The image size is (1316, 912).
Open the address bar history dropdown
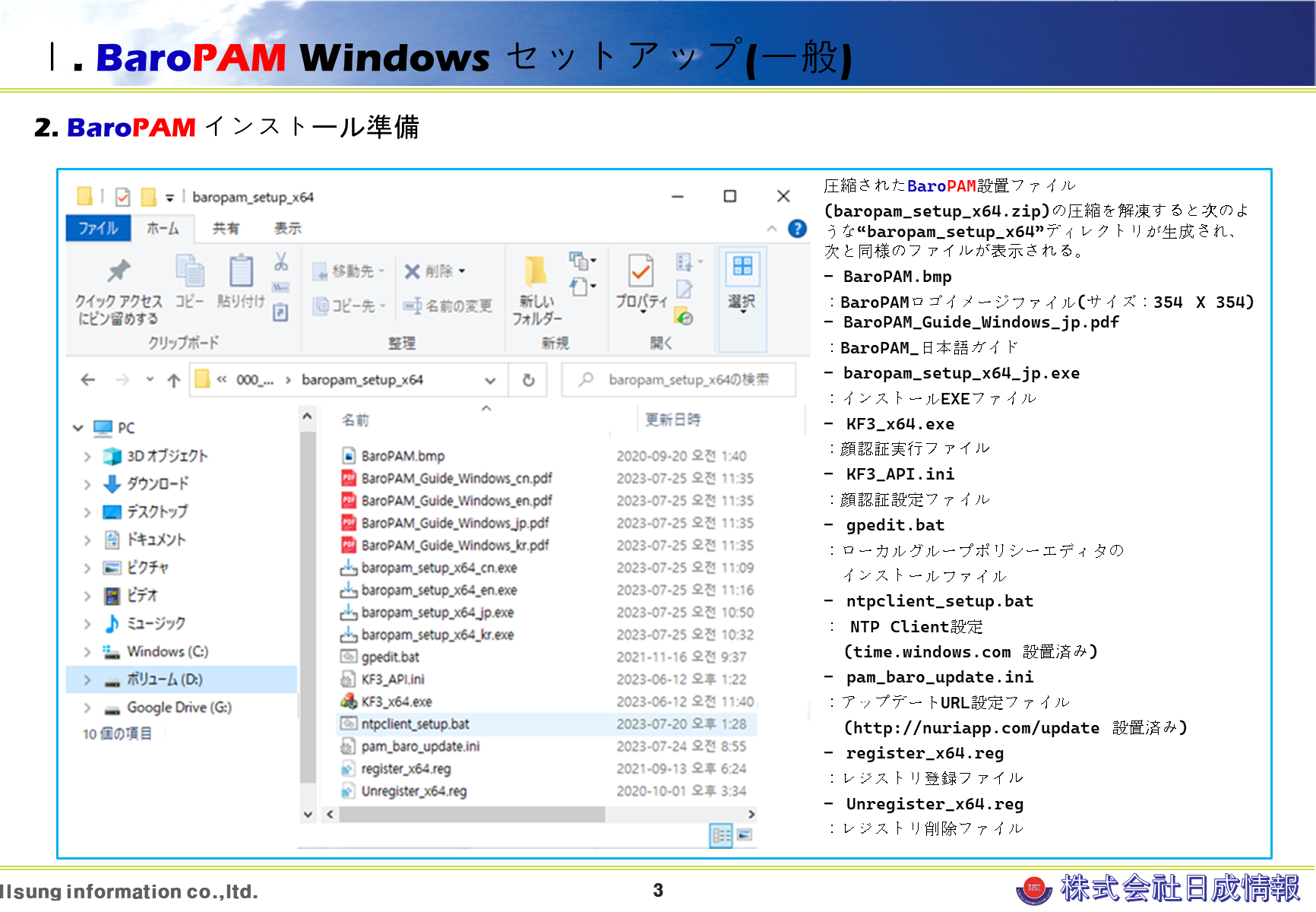[491, 381]
